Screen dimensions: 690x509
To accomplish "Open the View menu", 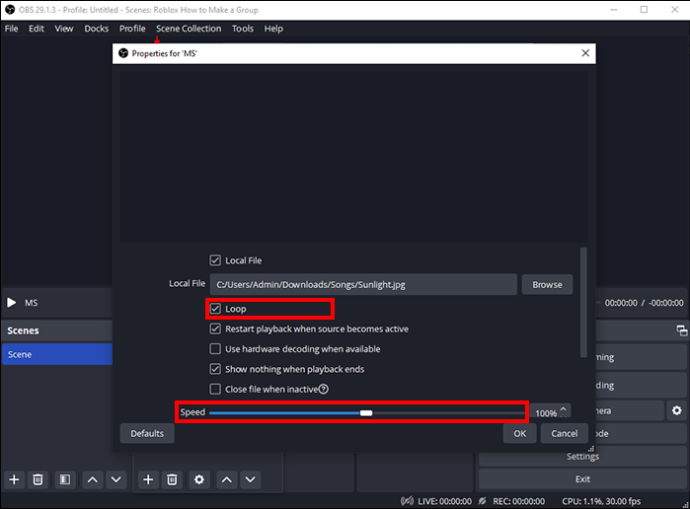I will tap(64, 29).
